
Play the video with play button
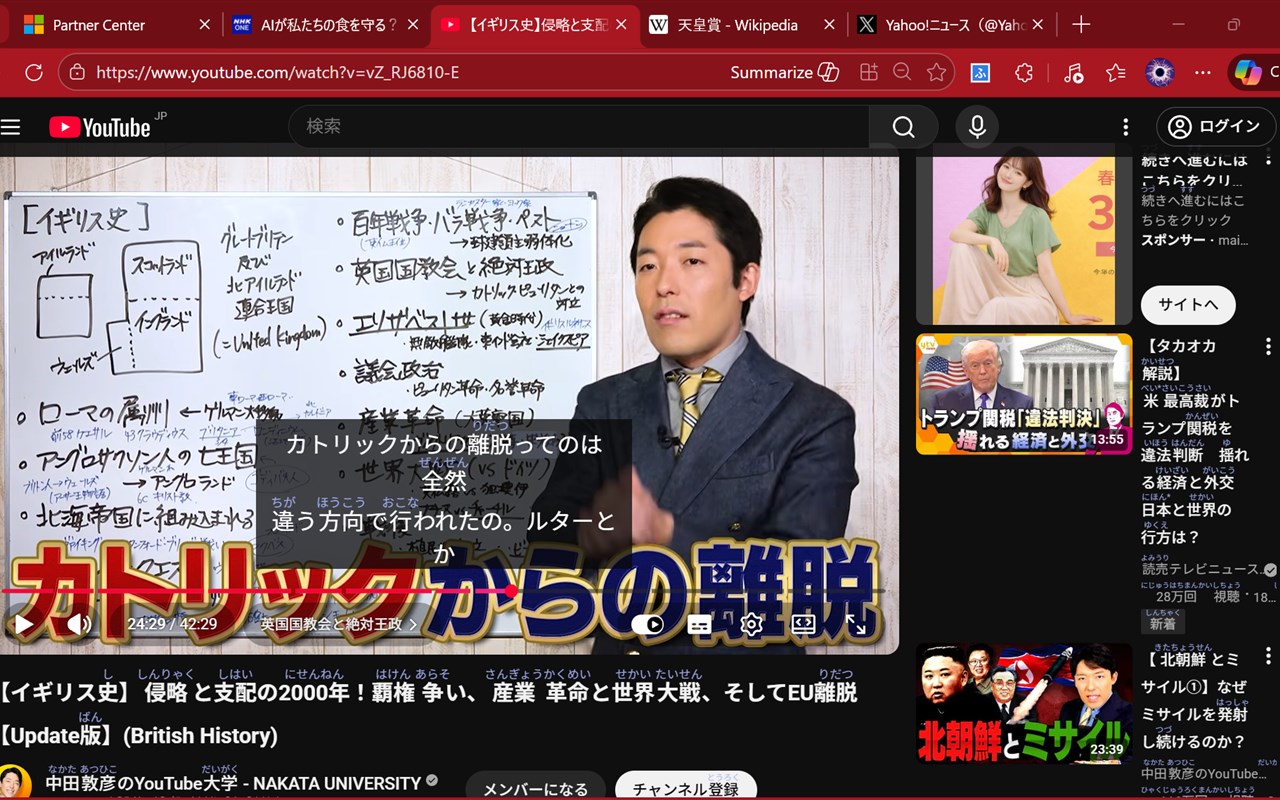point(23,624)
